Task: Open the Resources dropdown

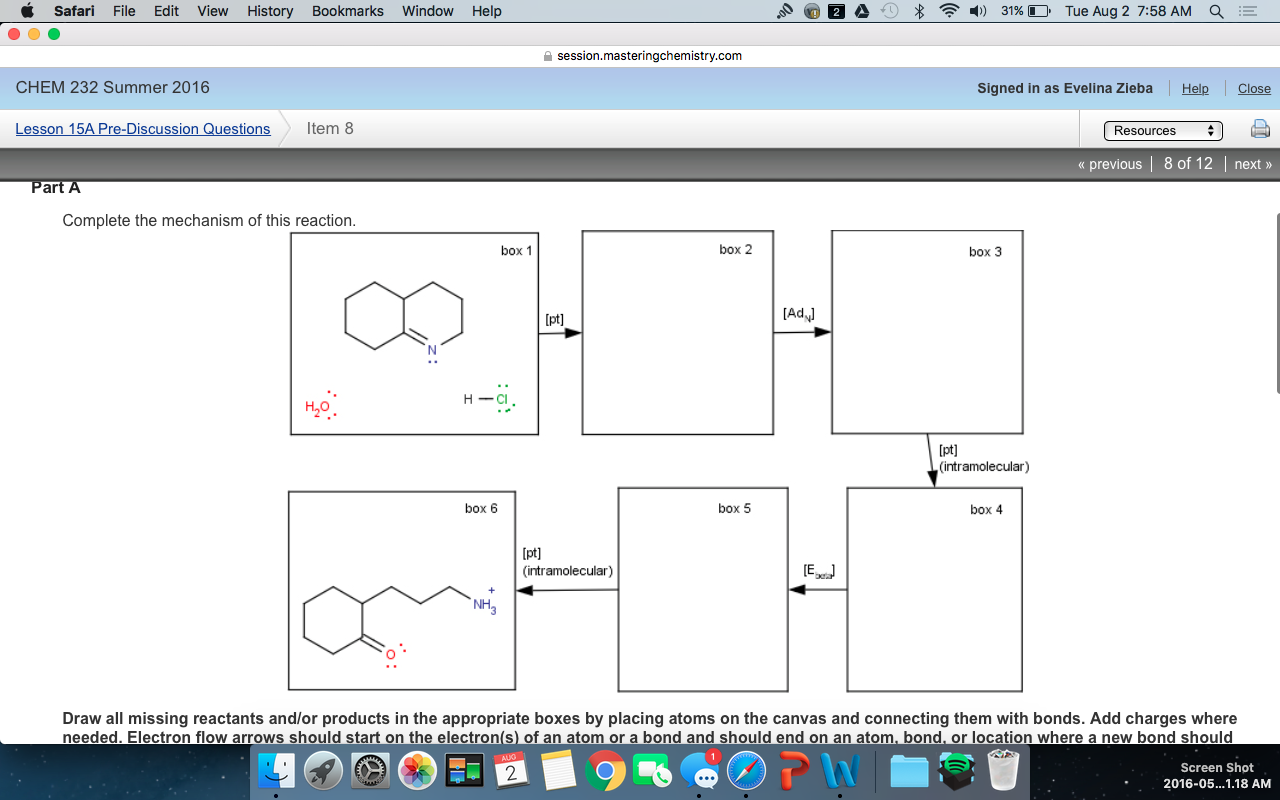Action: pyautogui.click(x=1163, y=129)
